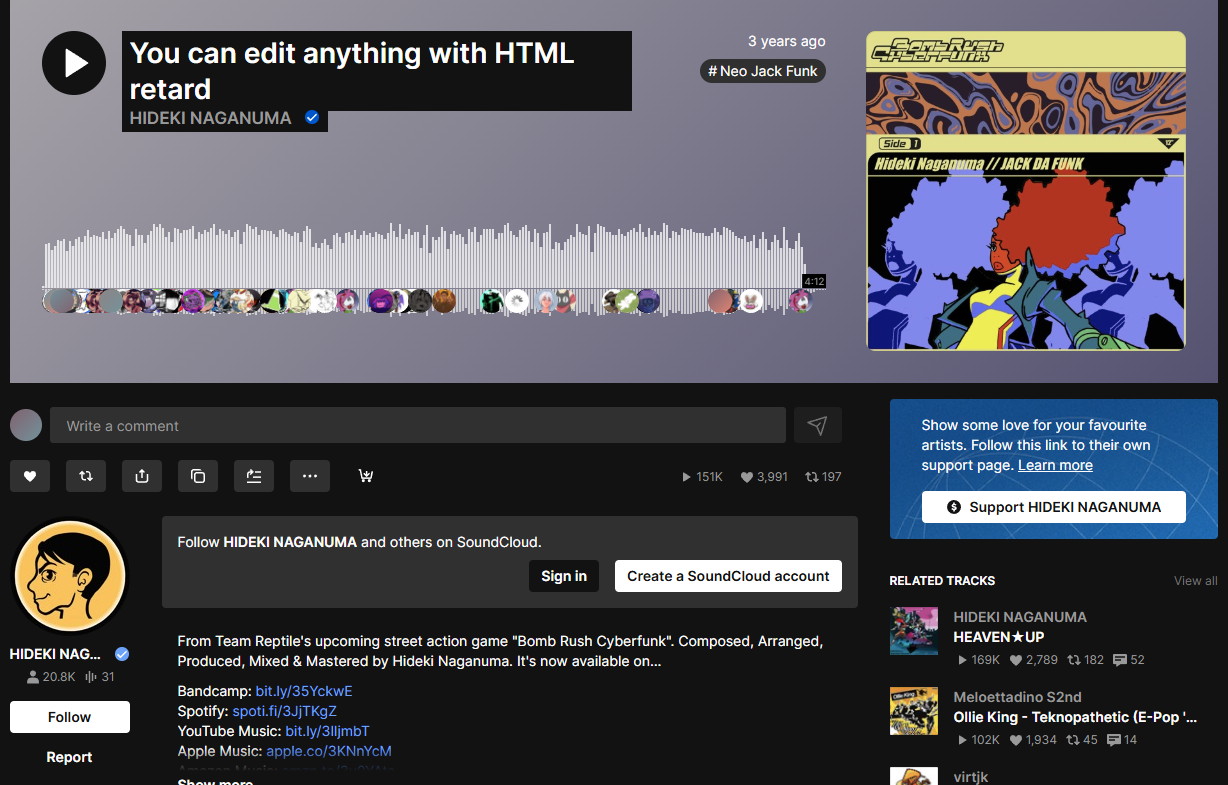Open the Neo Jack Funk tag

(763, 71)
